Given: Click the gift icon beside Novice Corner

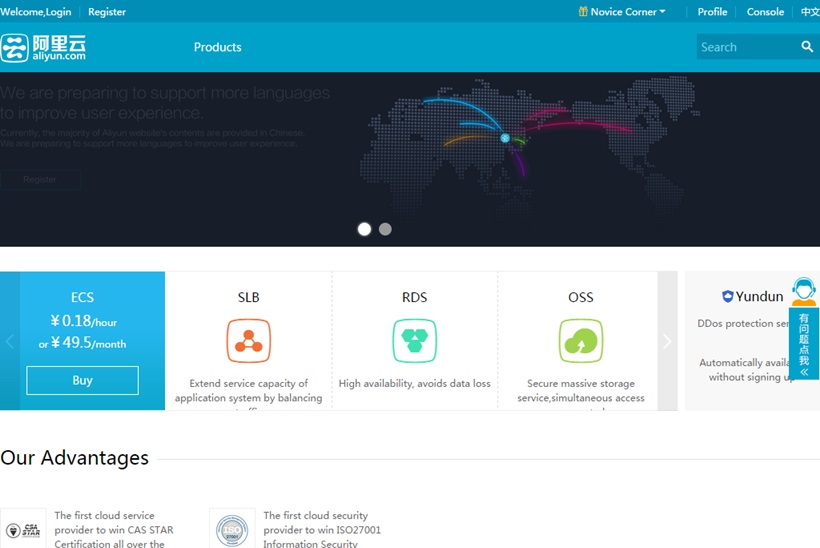Looking at the screenshot, I should click(583, 12).
